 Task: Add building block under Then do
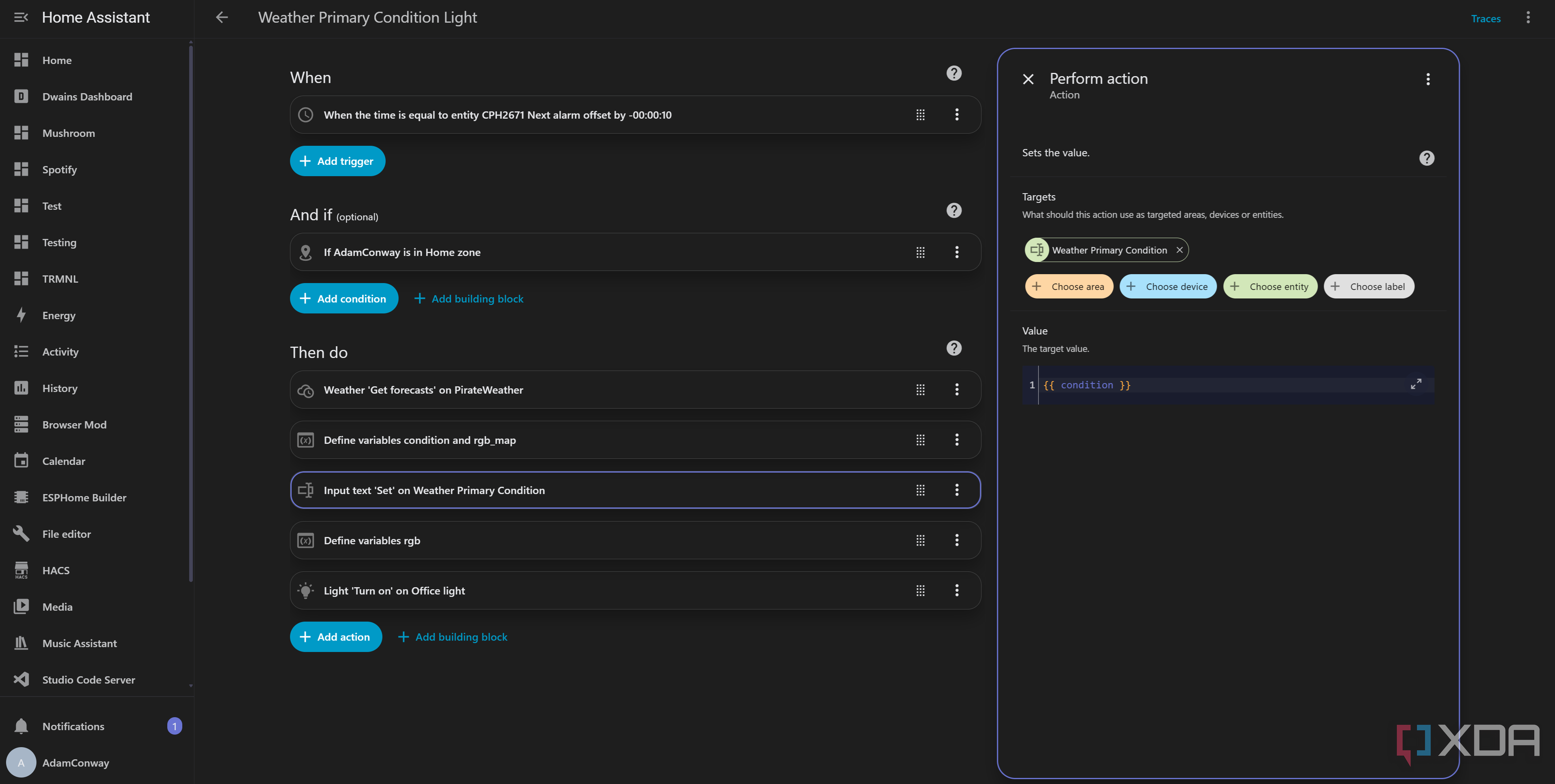pyautogui.click(x=453, y=637)
